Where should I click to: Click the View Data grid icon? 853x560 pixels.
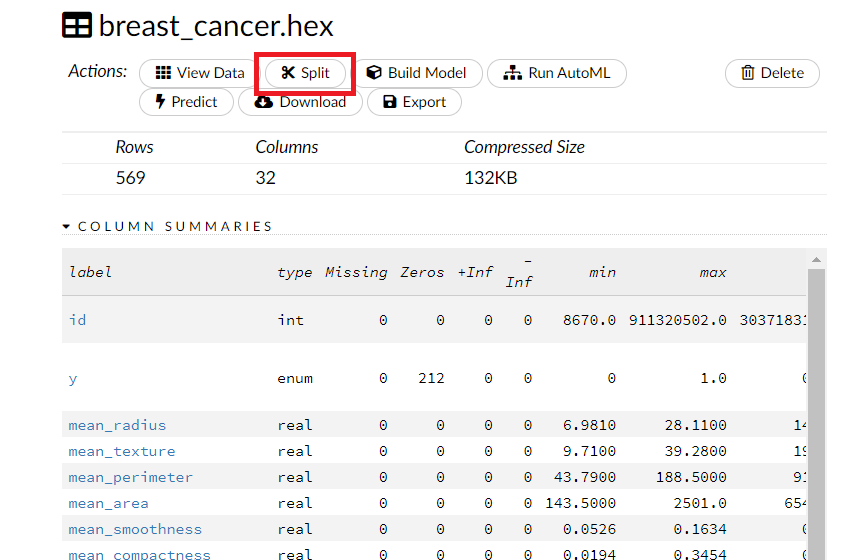[x=163, y=73]
